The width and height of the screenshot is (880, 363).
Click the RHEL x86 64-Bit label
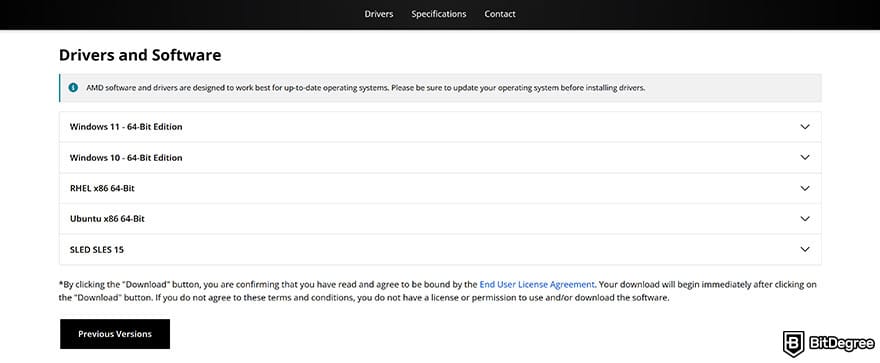click(102, 189)
